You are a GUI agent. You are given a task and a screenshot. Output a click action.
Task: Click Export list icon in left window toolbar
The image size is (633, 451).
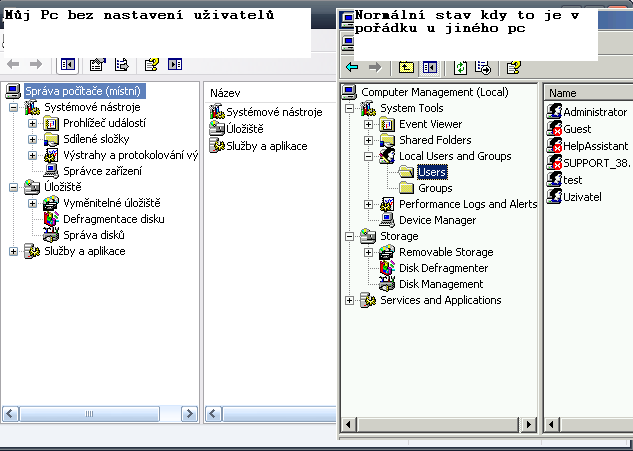click(122, 64)
